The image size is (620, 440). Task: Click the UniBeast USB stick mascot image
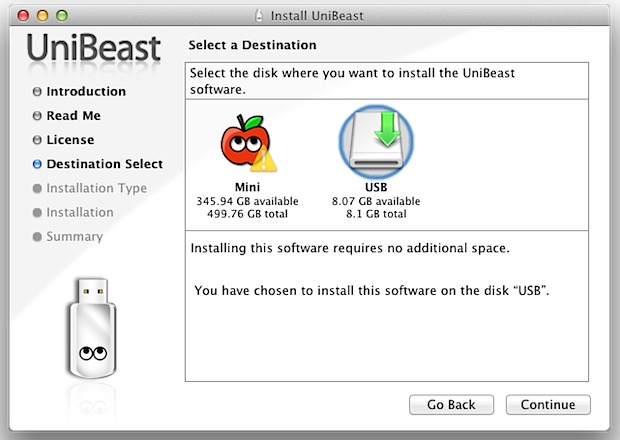(92, 328)
